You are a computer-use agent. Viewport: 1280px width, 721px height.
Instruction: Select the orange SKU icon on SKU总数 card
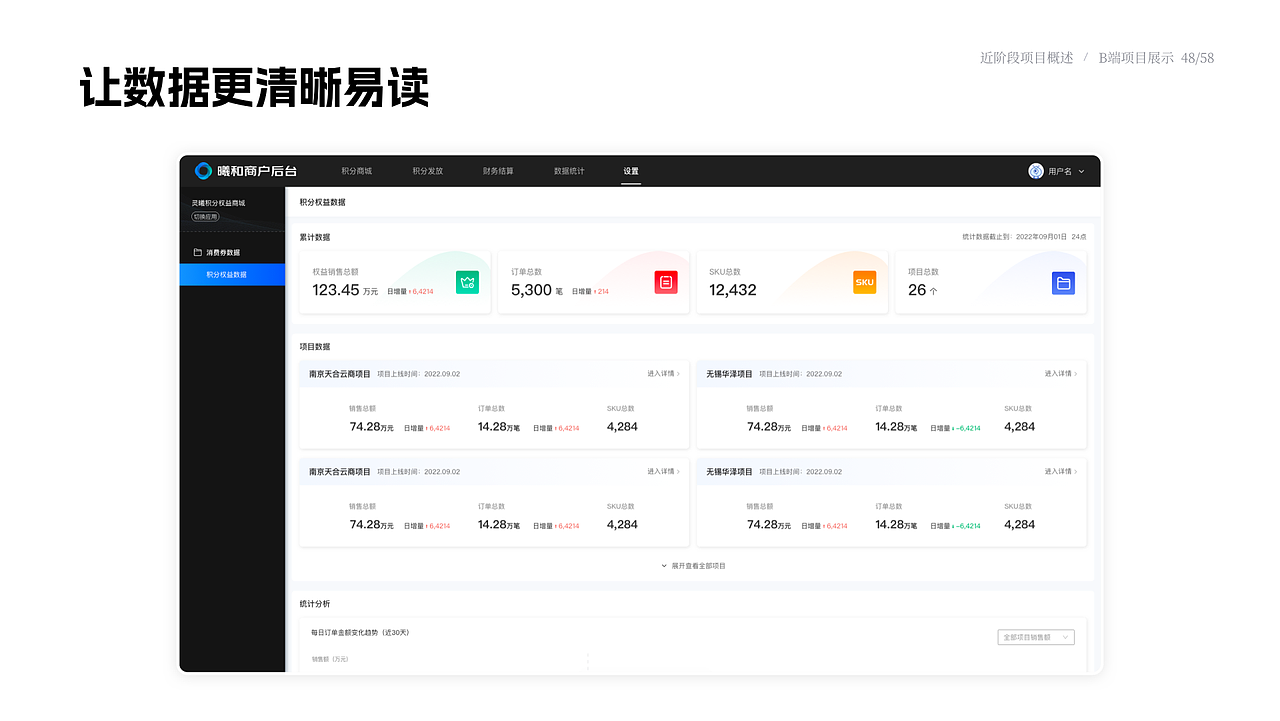(x=864, y=282)
